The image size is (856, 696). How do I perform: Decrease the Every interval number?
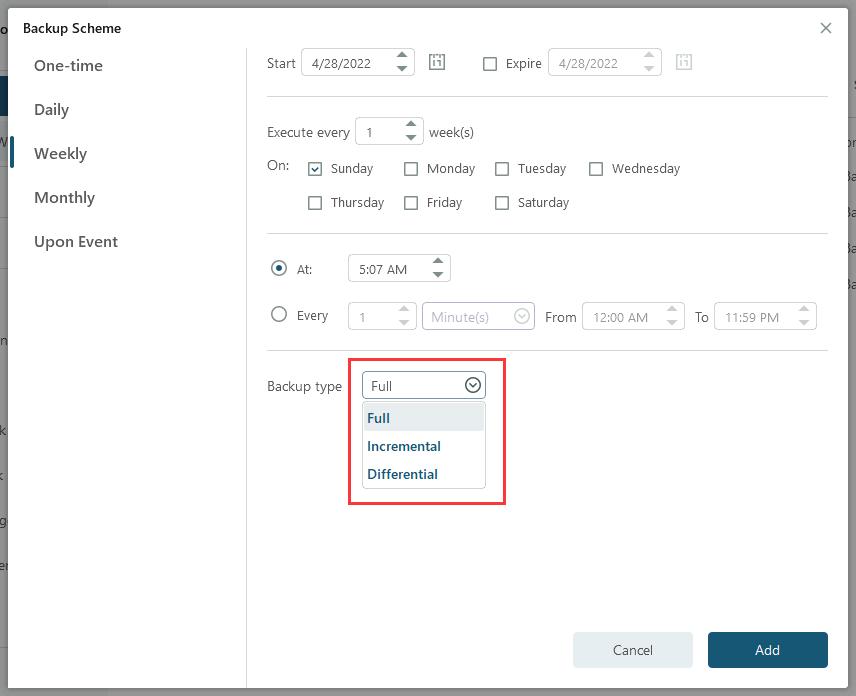click(x=404, y=323)
